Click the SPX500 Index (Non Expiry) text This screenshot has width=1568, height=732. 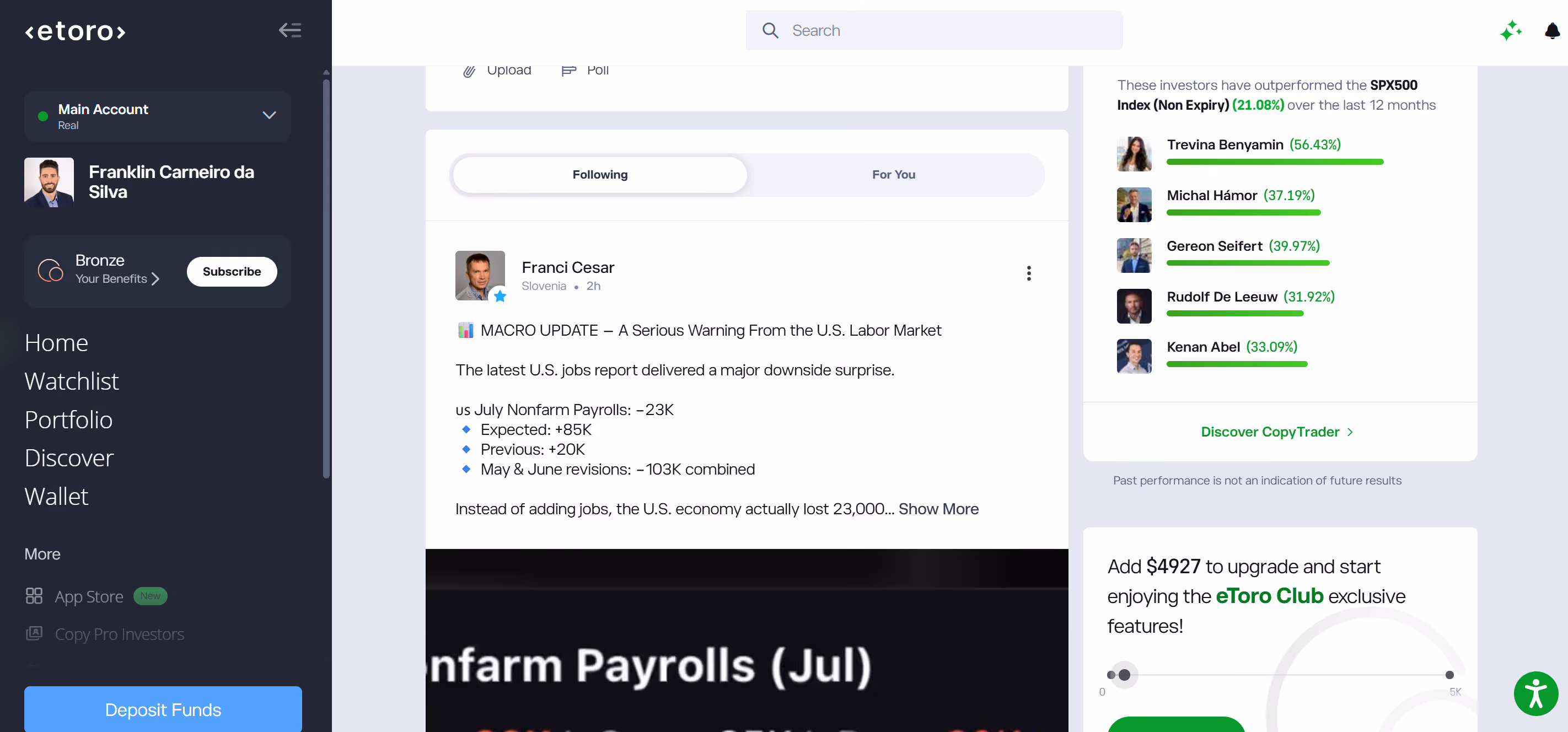coord(1268,95)
